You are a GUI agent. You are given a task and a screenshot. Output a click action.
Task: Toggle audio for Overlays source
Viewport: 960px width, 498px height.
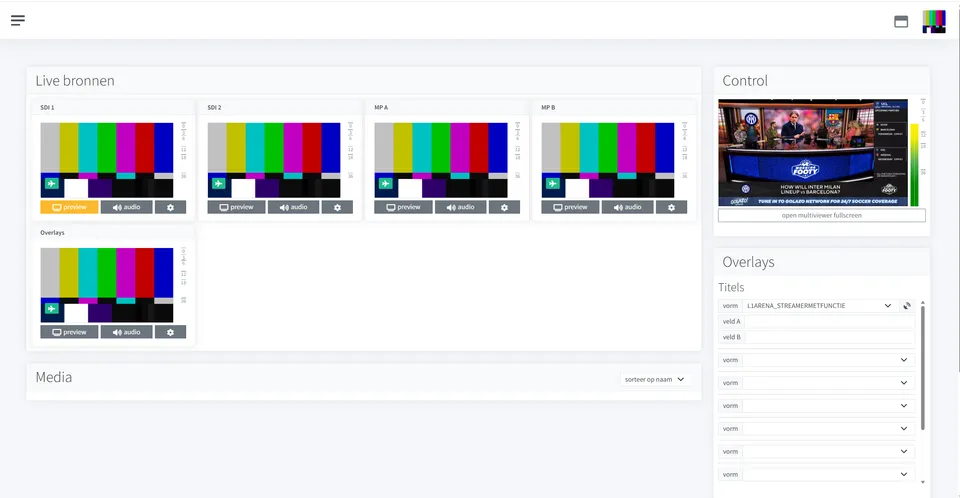point(127,332)
